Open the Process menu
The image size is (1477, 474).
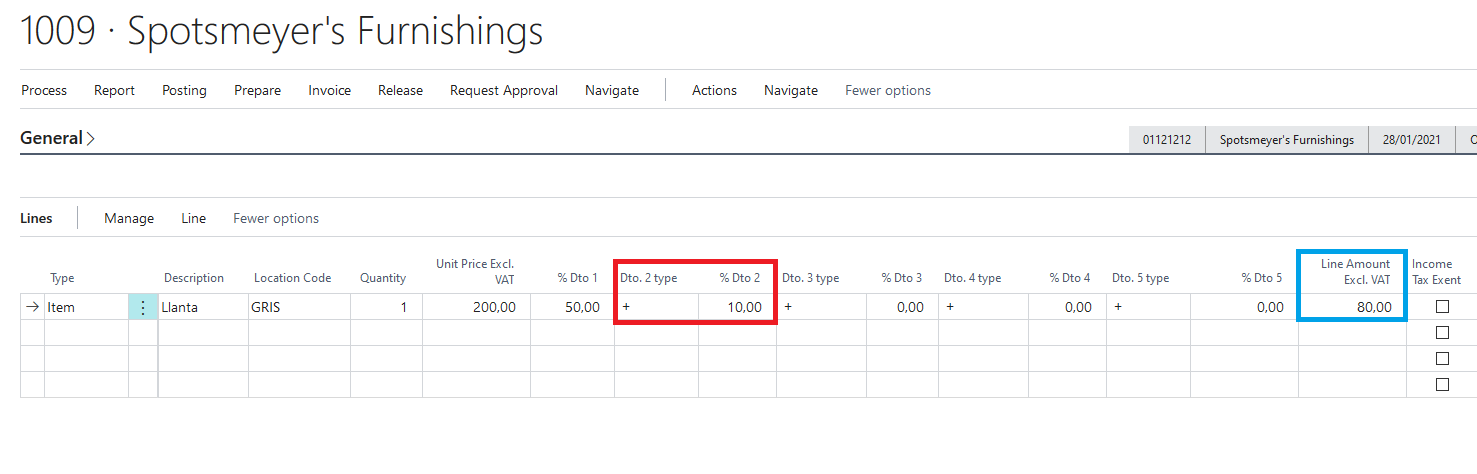44,90
